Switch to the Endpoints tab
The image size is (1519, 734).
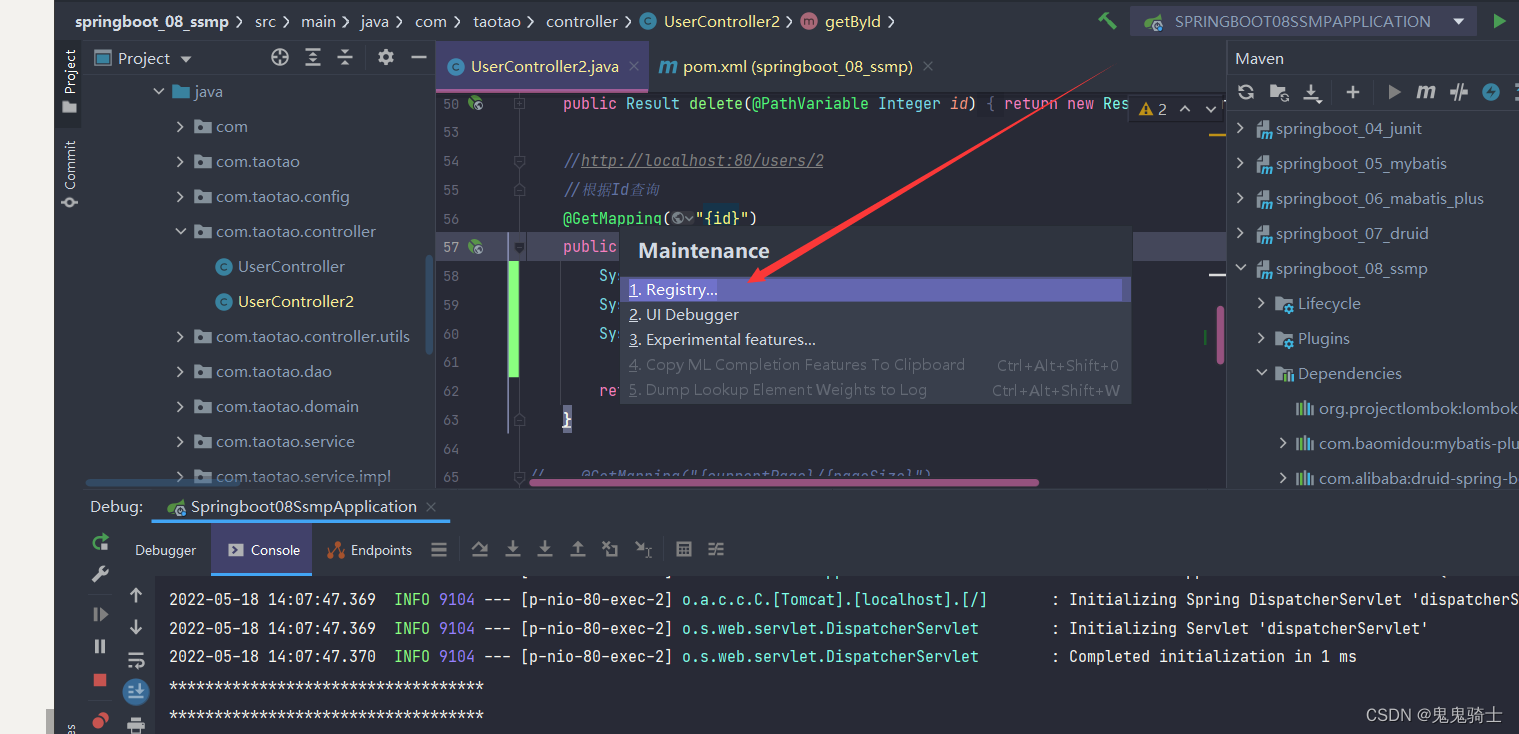(x=369, y=550)
